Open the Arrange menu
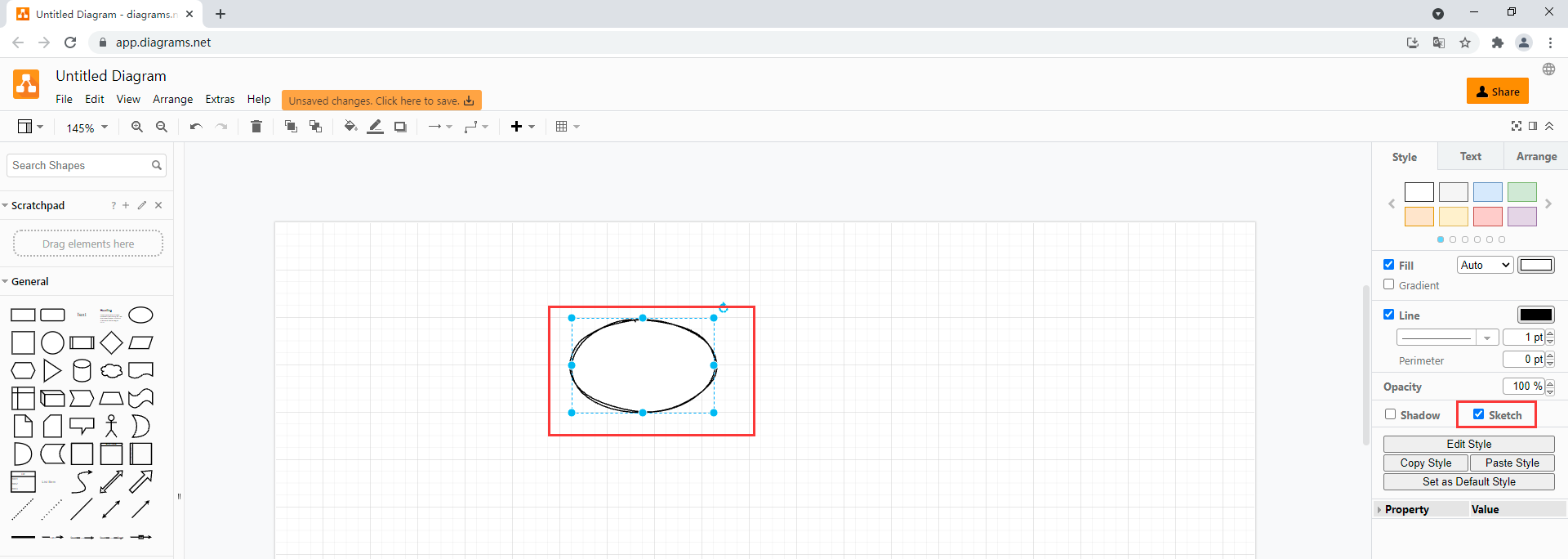The height and width of the screenshot is (559, 1568). 172,99
